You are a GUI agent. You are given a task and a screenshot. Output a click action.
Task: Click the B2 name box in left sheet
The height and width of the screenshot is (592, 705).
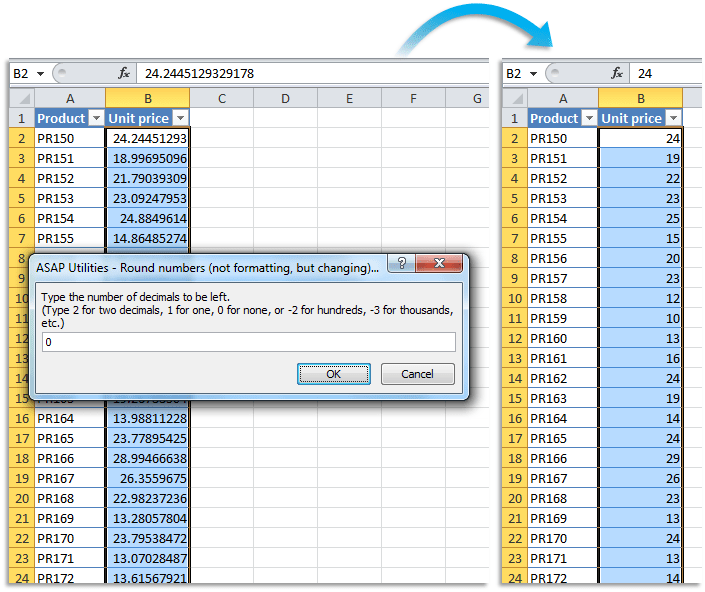[23, 73]
